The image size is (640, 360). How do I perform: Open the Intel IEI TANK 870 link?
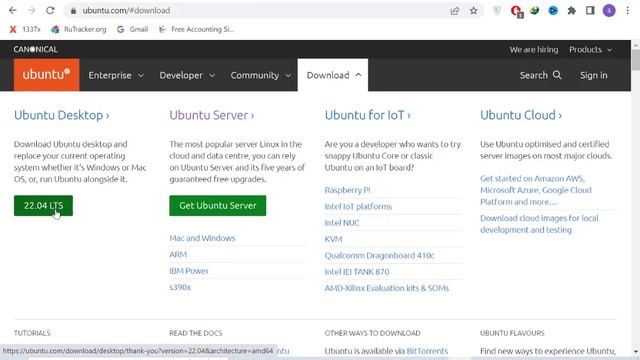pyautogui.click(x=357, y=271)
